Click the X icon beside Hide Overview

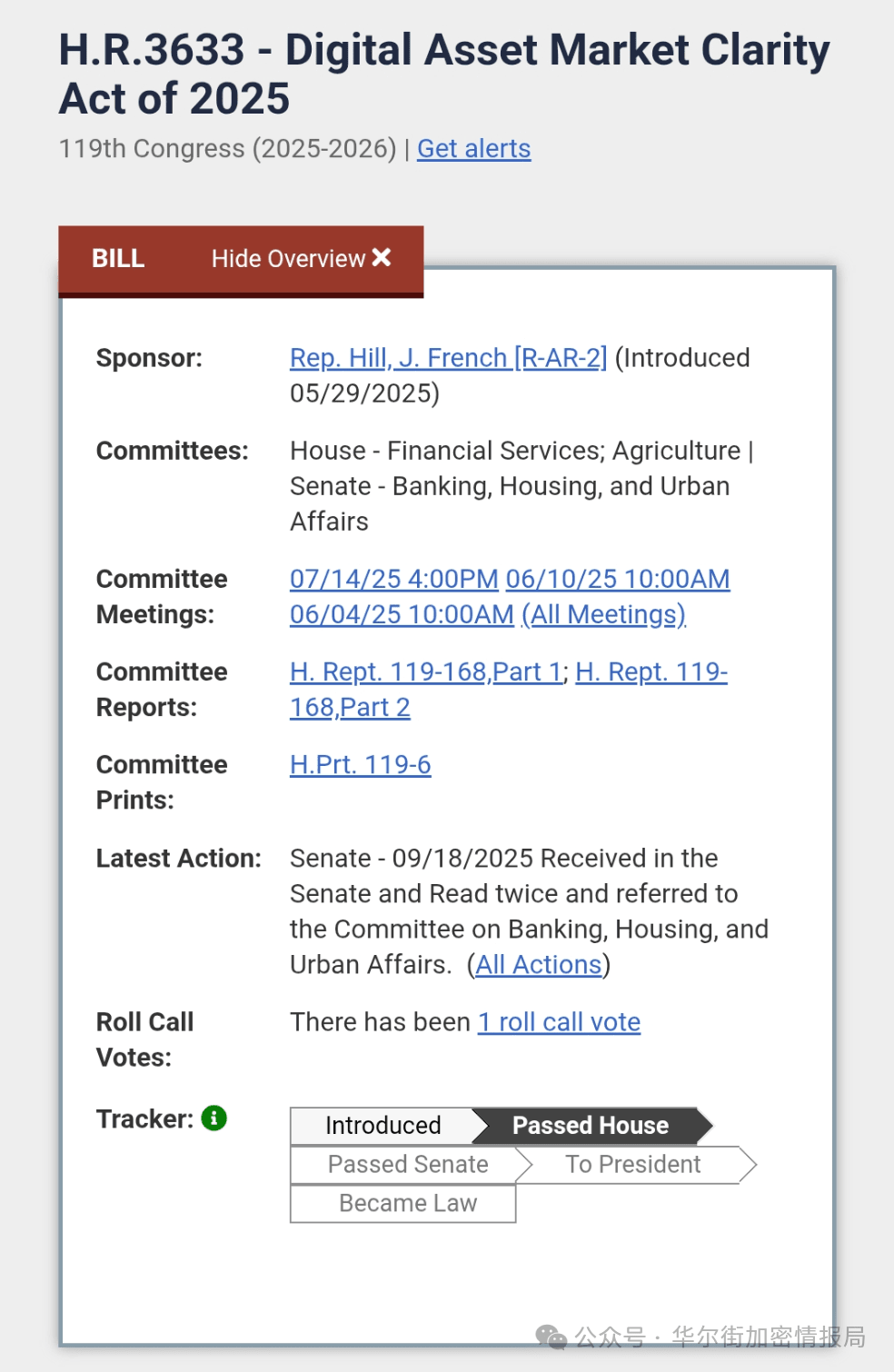point(382,258)
